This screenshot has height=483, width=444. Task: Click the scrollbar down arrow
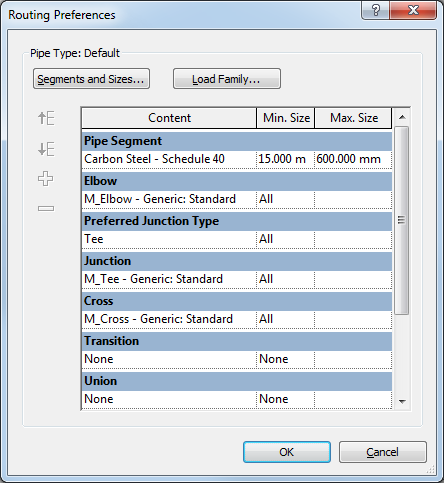coord(402,402)
